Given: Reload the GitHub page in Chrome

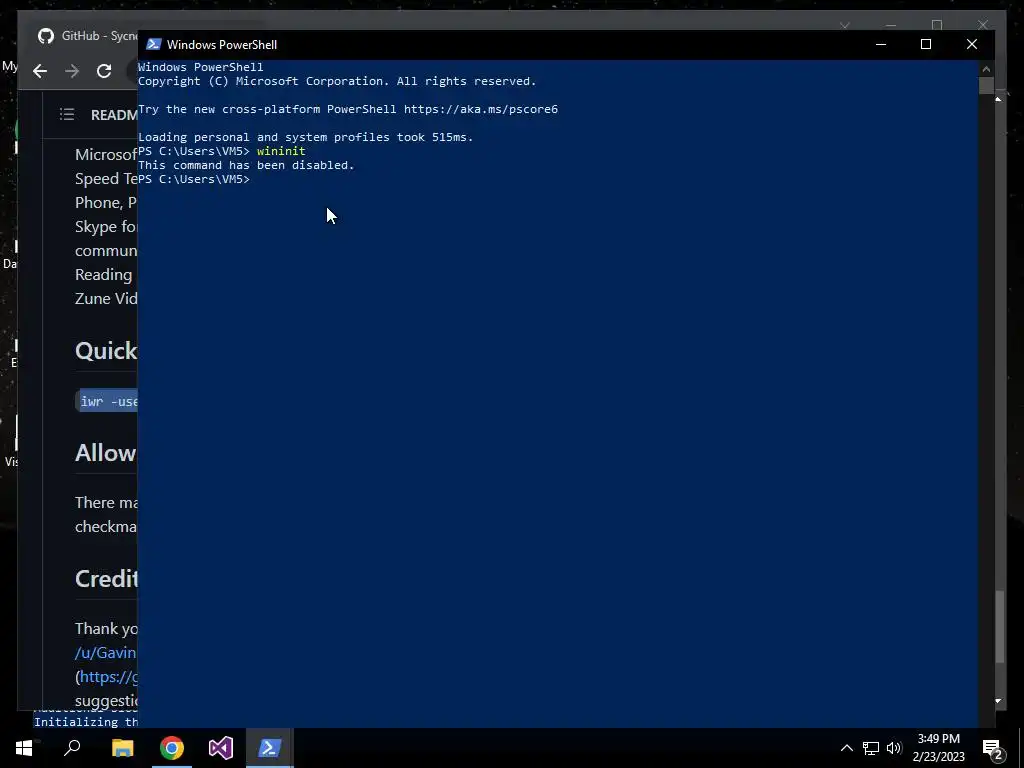Looking at the screenshot, I should point(104,71).
